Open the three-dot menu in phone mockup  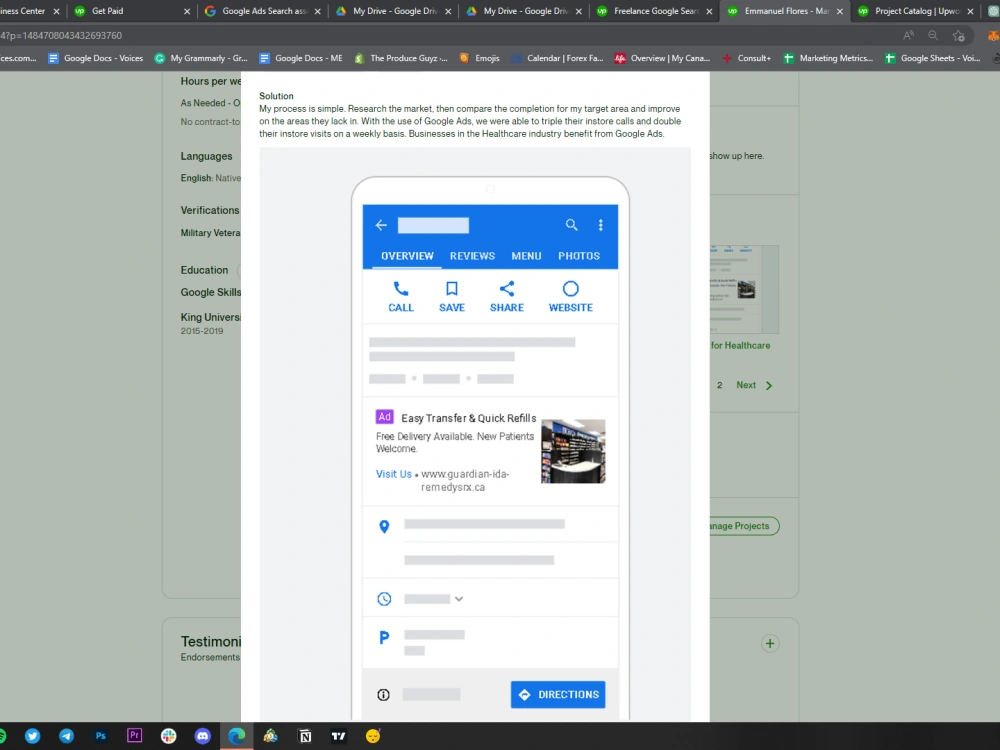pos(600,225)
